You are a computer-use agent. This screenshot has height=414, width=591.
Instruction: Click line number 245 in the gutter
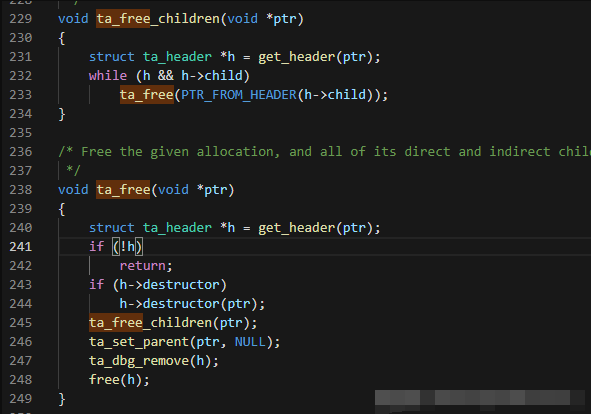[21, 323]
